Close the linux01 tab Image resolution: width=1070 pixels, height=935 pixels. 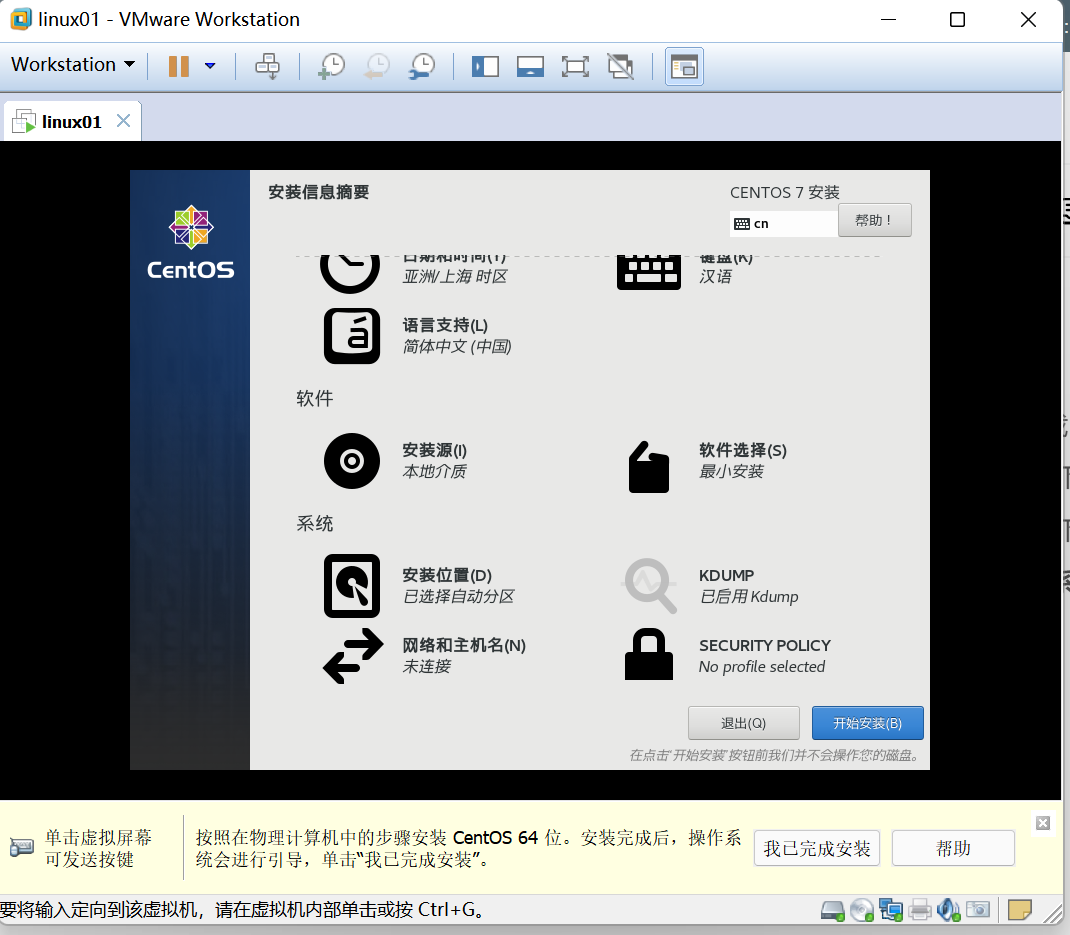click(124, 121)
